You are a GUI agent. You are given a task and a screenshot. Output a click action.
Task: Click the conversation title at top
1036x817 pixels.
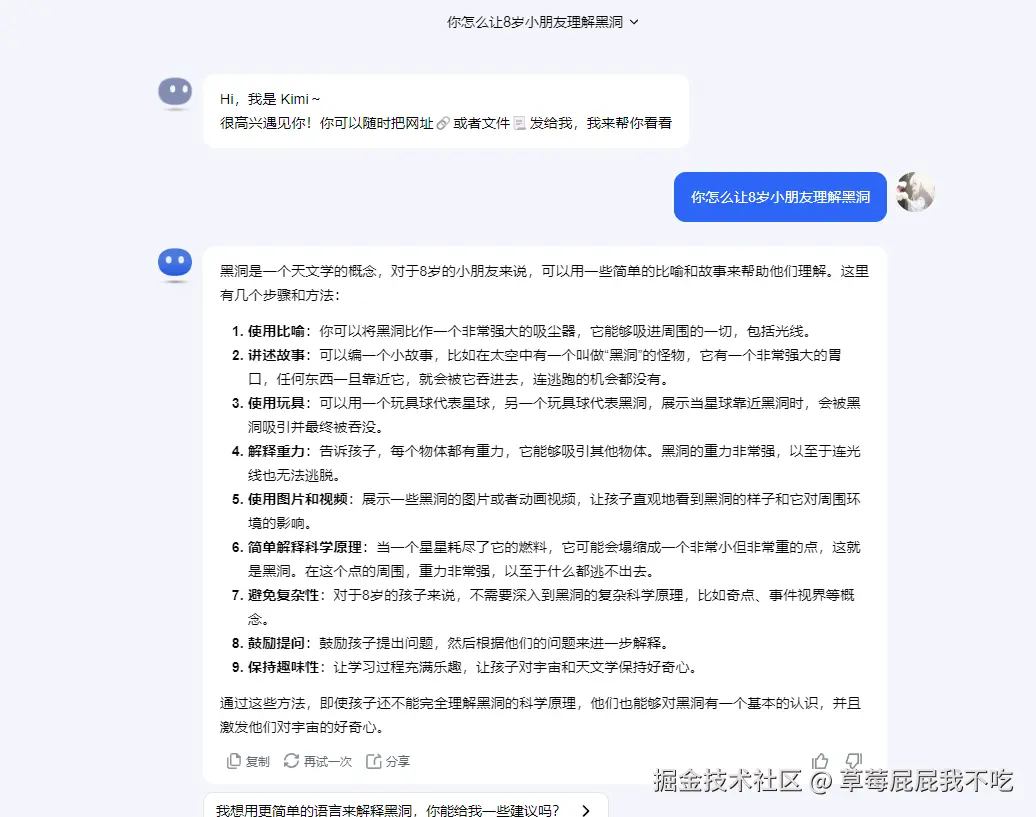535,22
